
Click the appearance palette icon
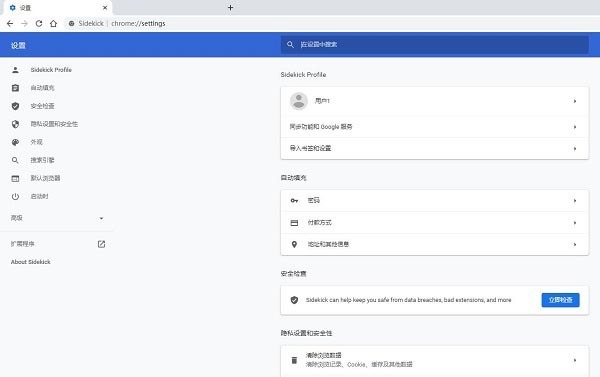[x=15, y=142]
